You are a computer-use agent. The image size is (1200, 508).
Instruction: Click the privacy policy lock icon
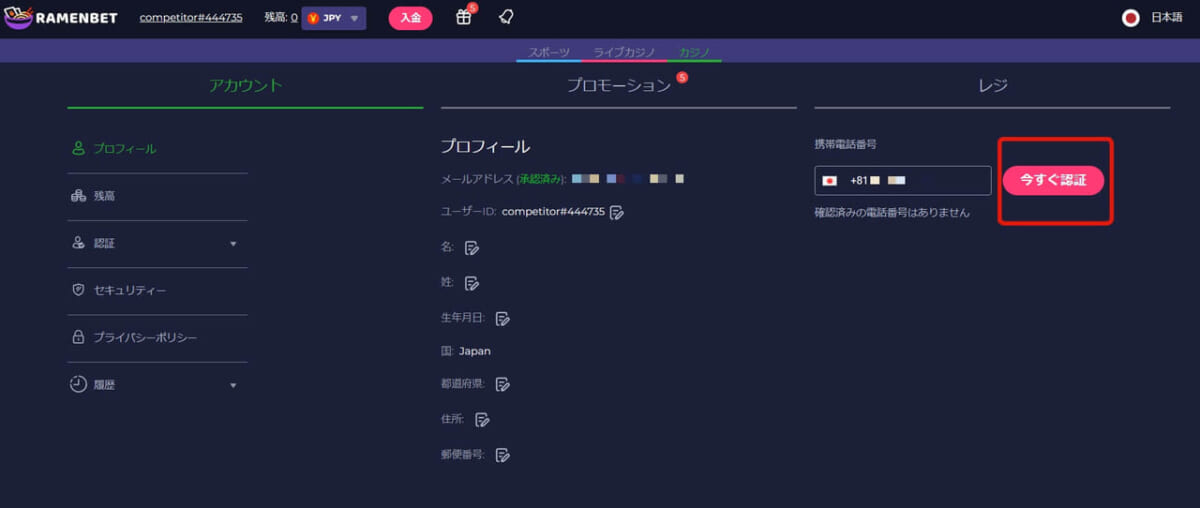point(78,338)
